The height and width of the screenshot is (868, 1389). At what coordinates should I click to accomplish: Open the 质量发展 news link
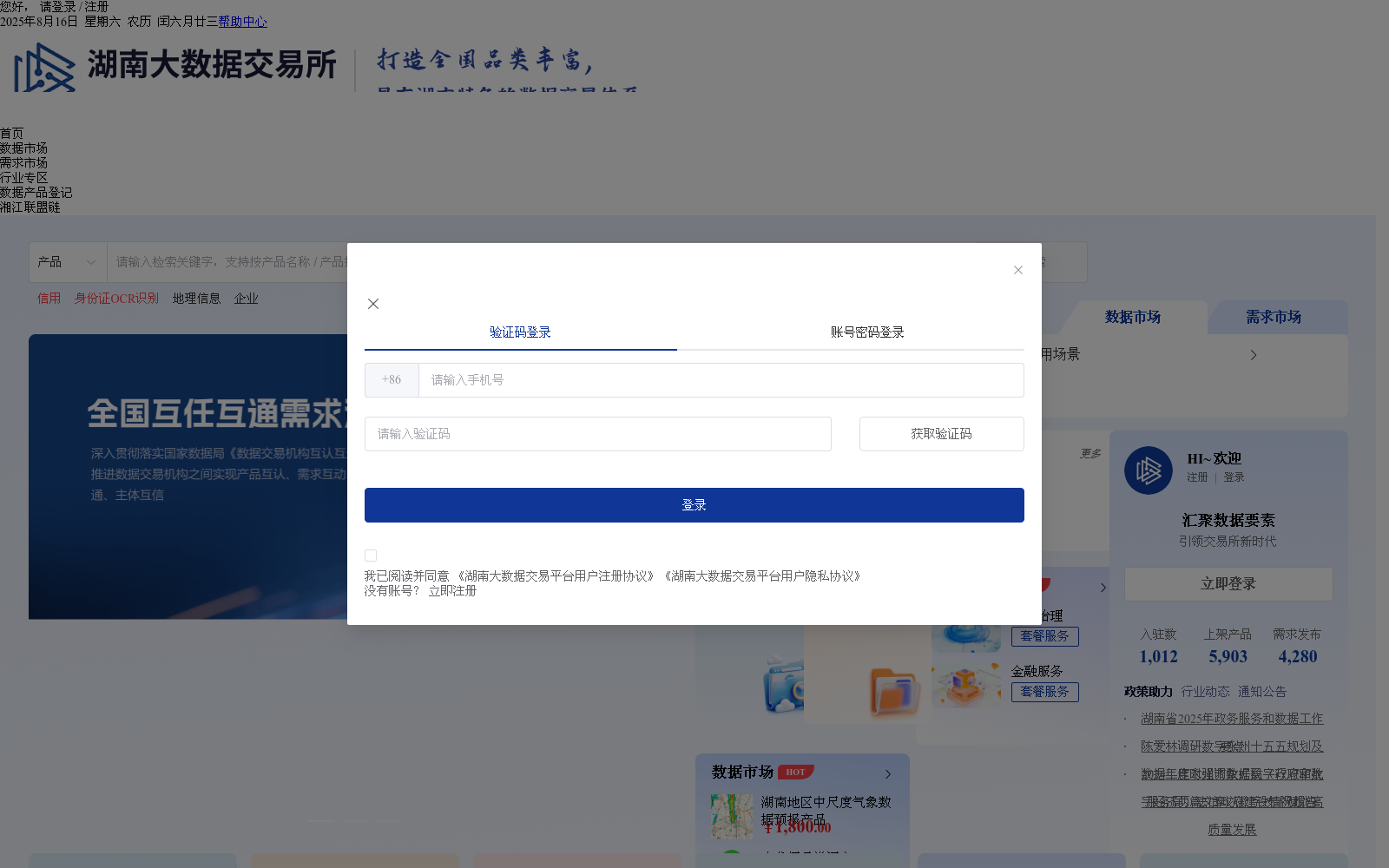[x=1232, y=830]
